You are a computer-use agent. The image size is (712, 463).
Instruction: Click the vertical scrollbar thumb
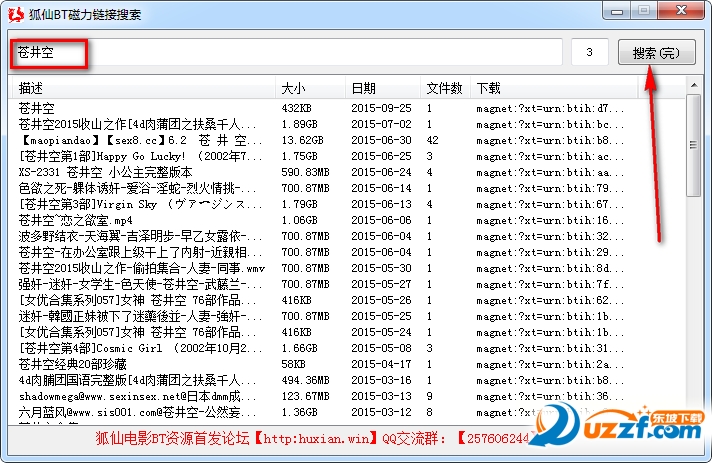(693, 145)
